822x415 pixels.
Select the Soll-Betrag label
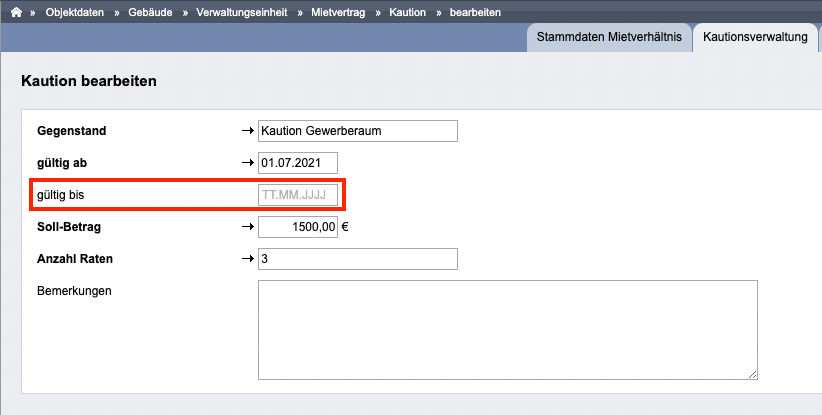click(69, 227)
